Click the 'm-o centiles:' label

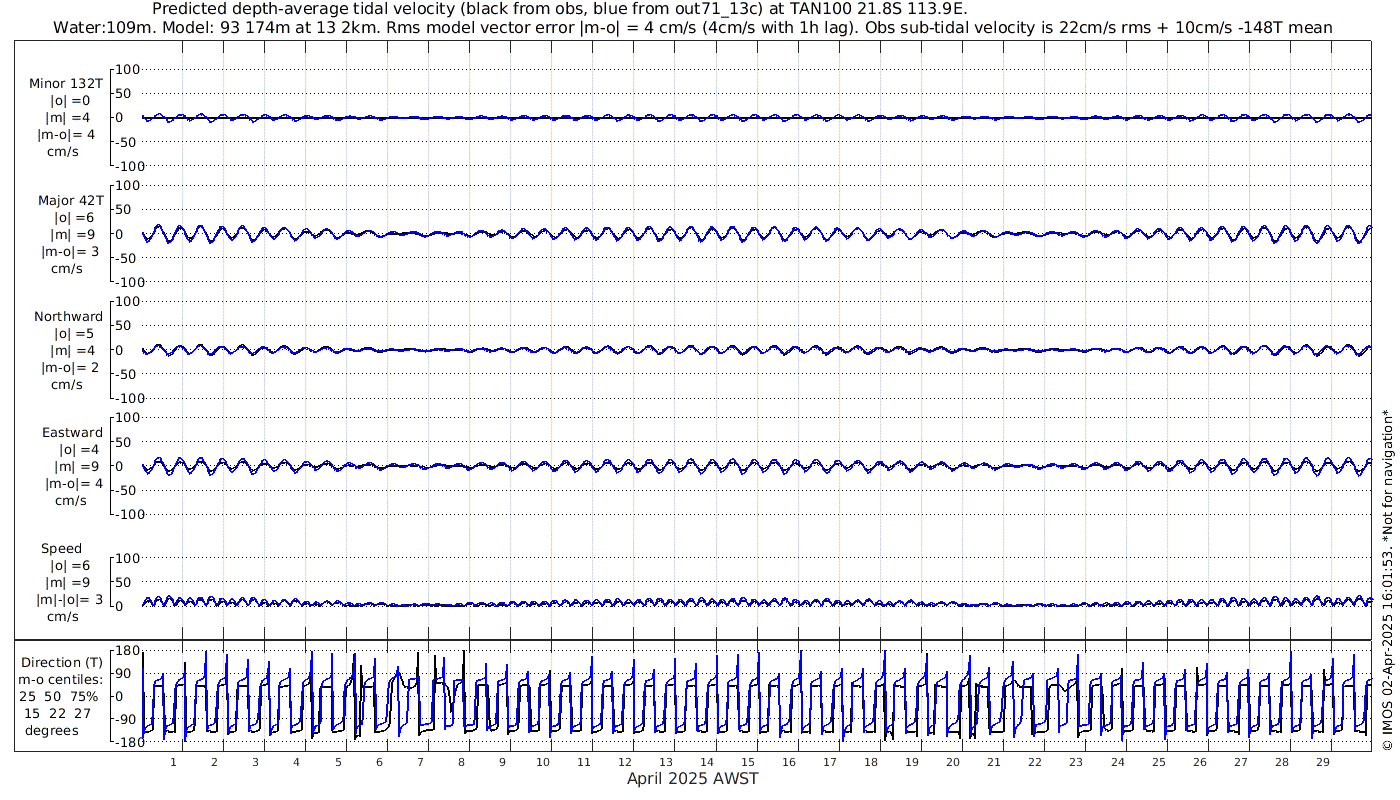click(x=60, y=679)
